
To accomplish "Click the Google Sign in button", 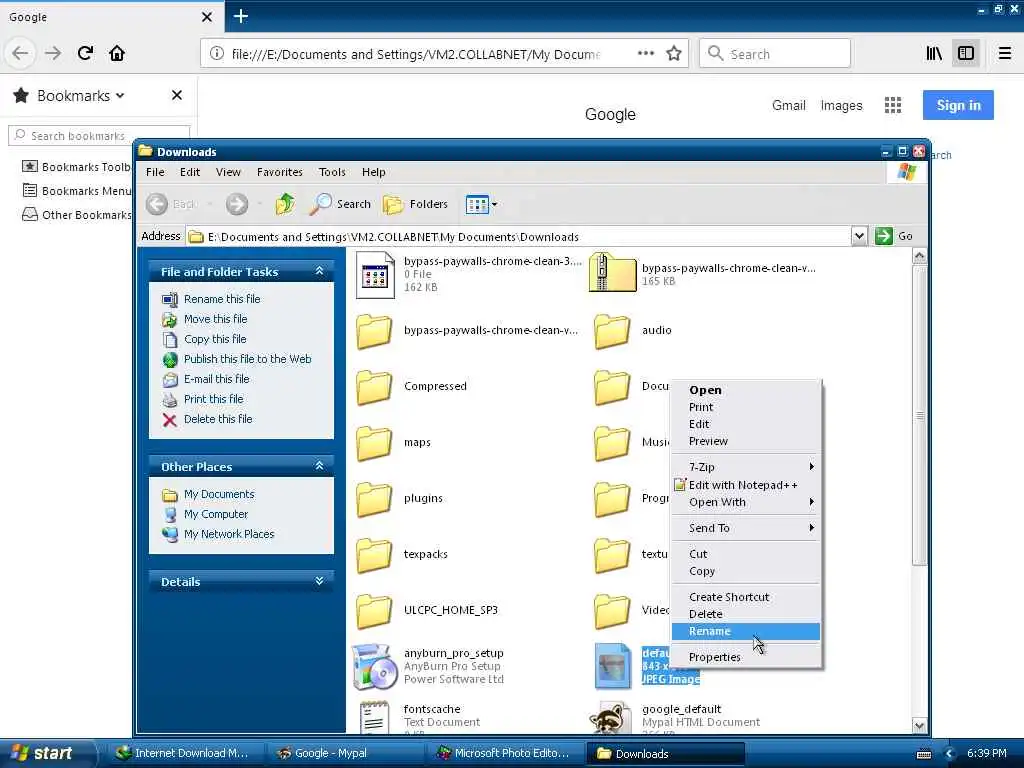I will coord(958,105).
